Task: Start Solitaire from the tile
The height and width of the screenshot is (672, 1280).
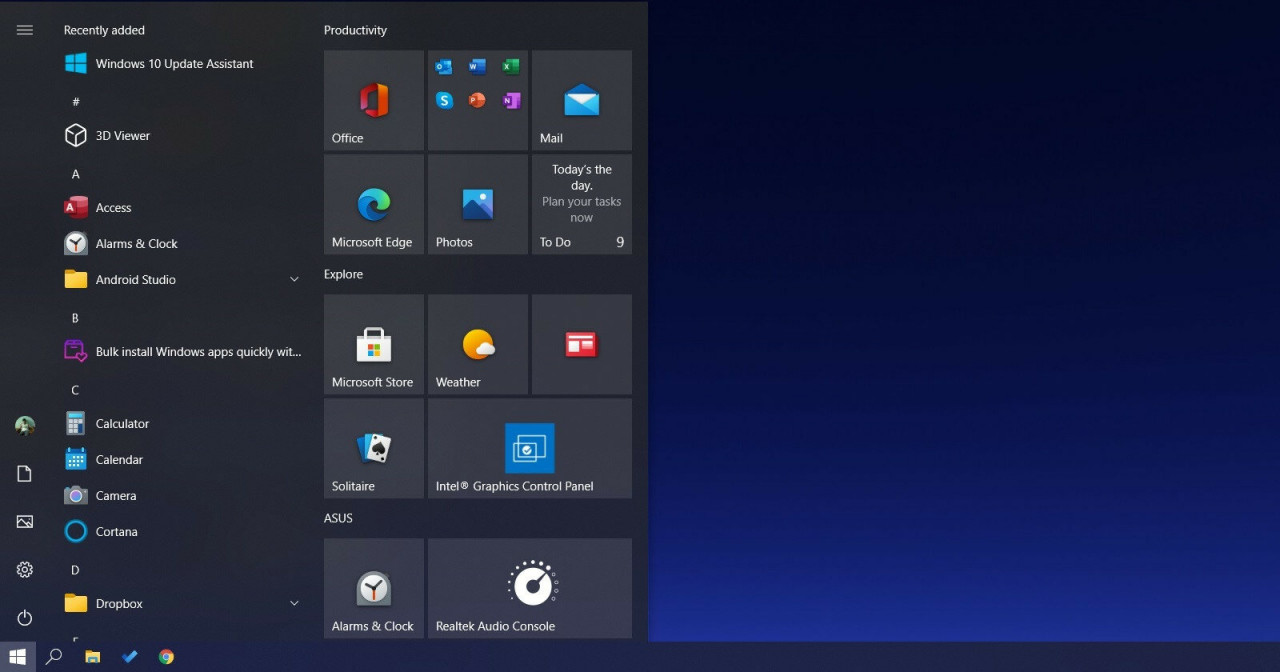Action: pyautogui.click(x=373, y=449)
